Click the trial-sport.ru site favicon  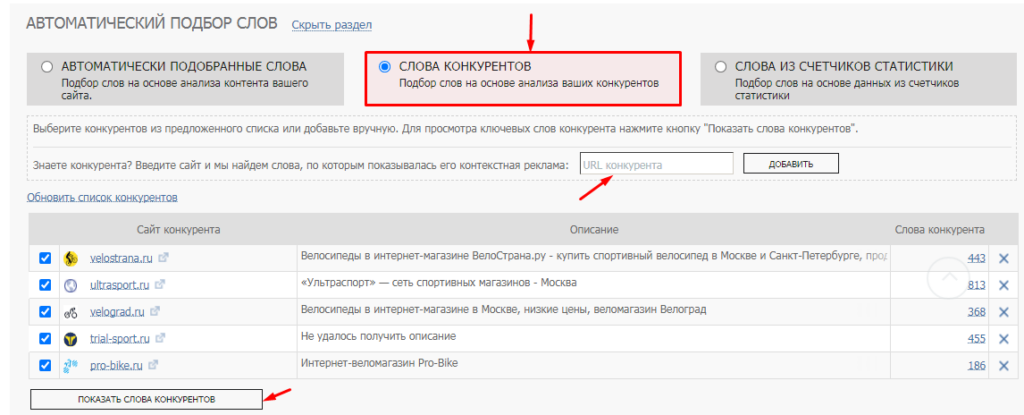(x=71, y=339)
